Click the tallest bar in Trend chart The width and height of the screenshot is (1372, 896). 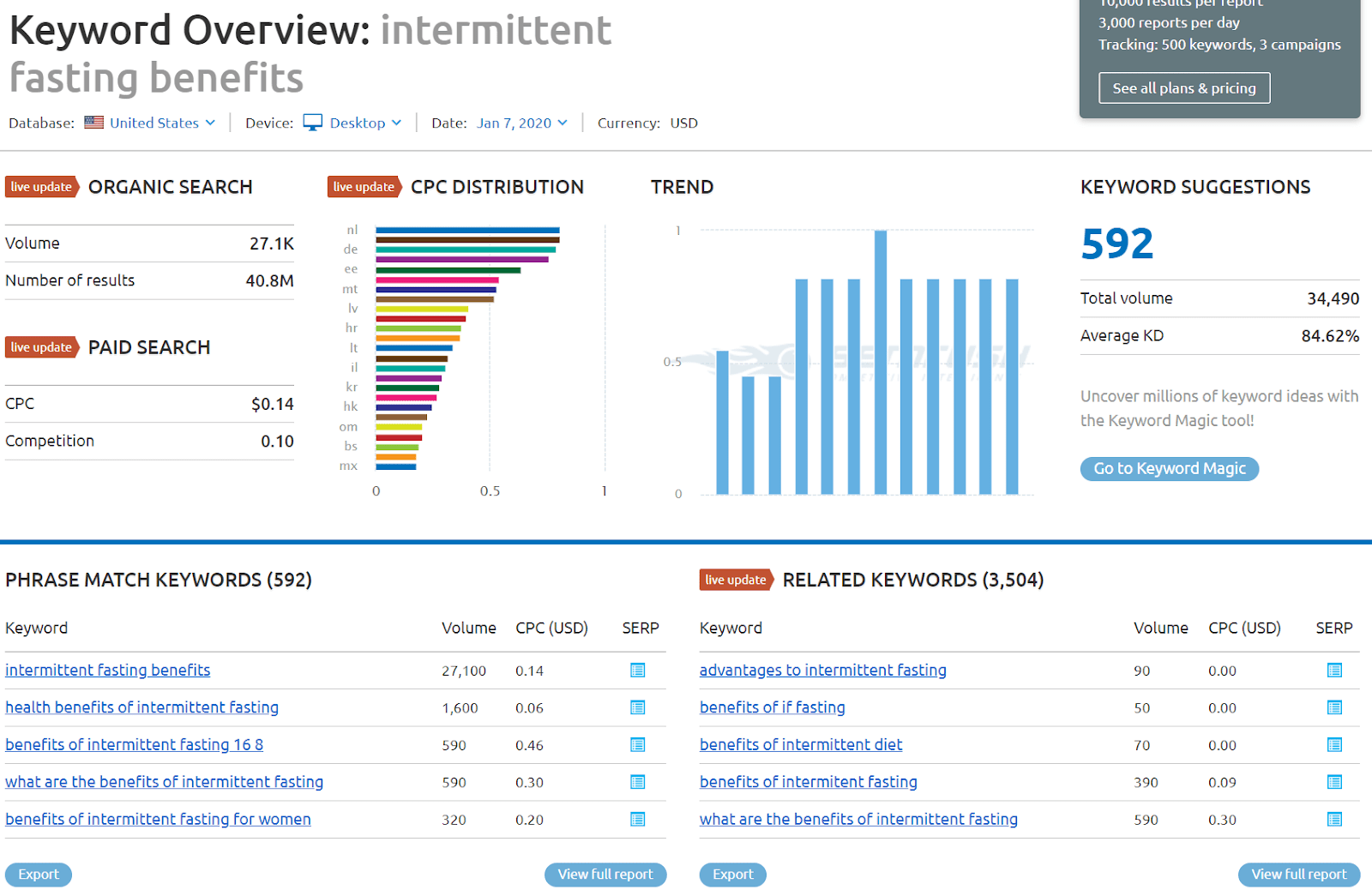(880, 362)
